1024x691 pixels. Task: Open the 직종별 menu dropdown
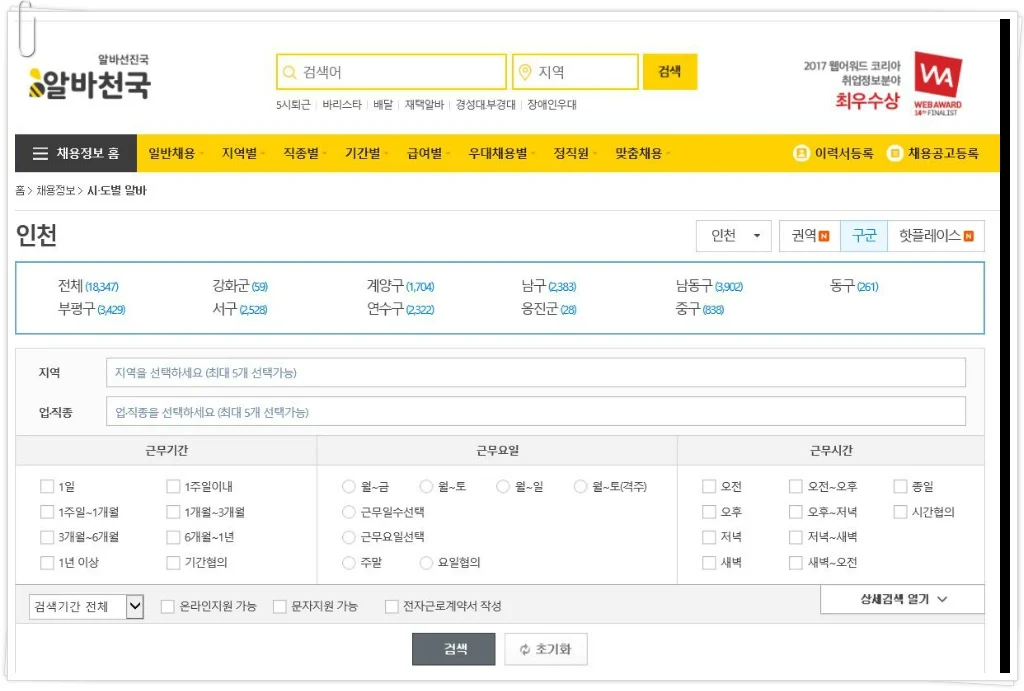(x=304, y=153)
